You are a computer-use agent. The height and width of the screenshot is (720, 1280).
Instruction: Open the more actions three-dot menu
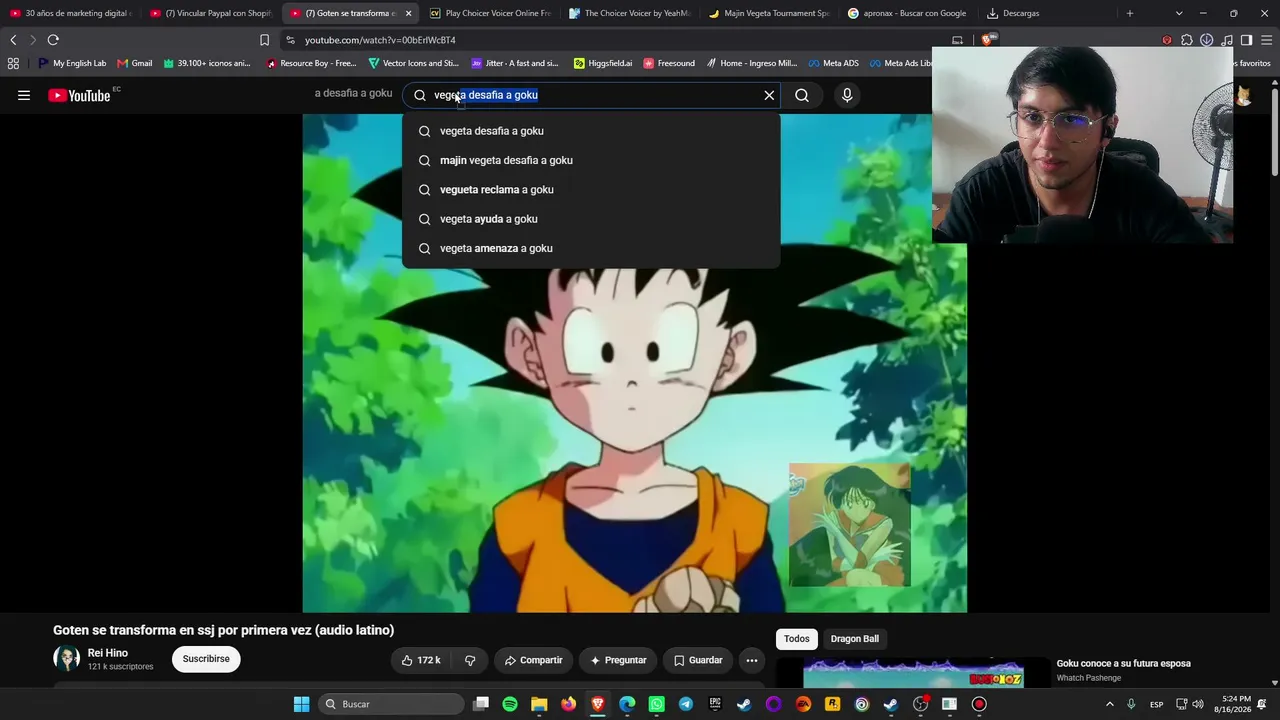[752, 660]
